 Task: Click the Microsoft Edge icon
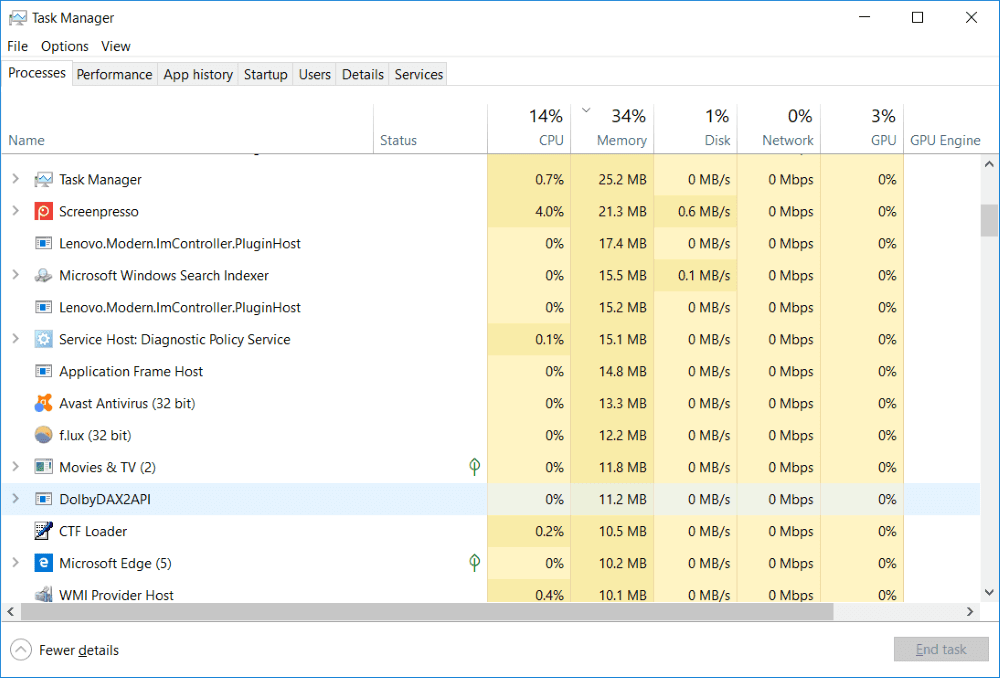click(x=43, y=563)
